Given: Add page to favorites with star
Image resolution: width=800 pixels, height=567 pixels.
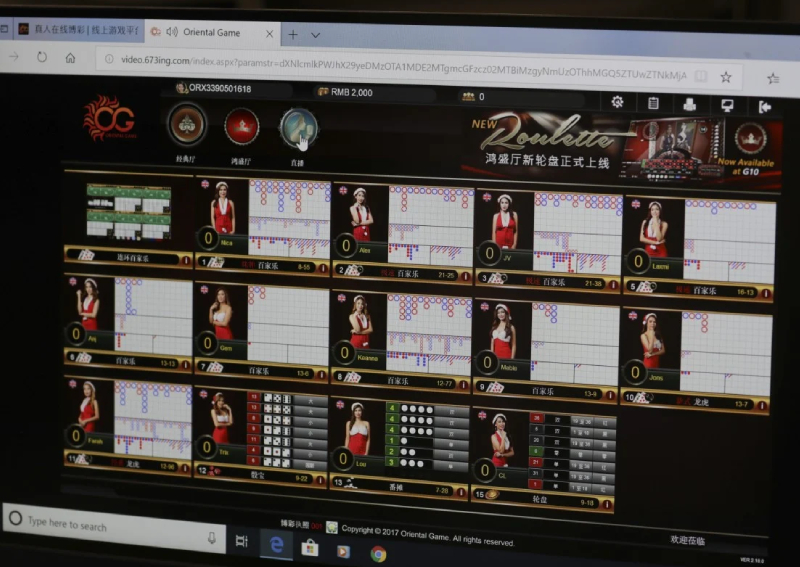Looking at the screenshot, I should pos(726,77).
